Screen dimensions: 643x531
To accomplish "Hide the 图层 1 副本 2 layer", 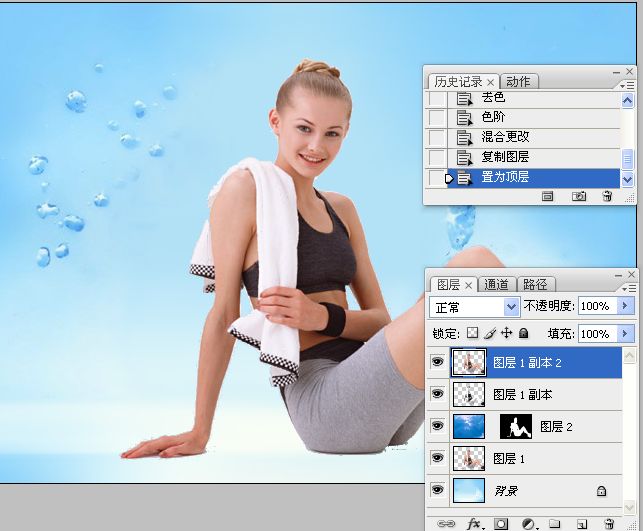I will point(437,363).
